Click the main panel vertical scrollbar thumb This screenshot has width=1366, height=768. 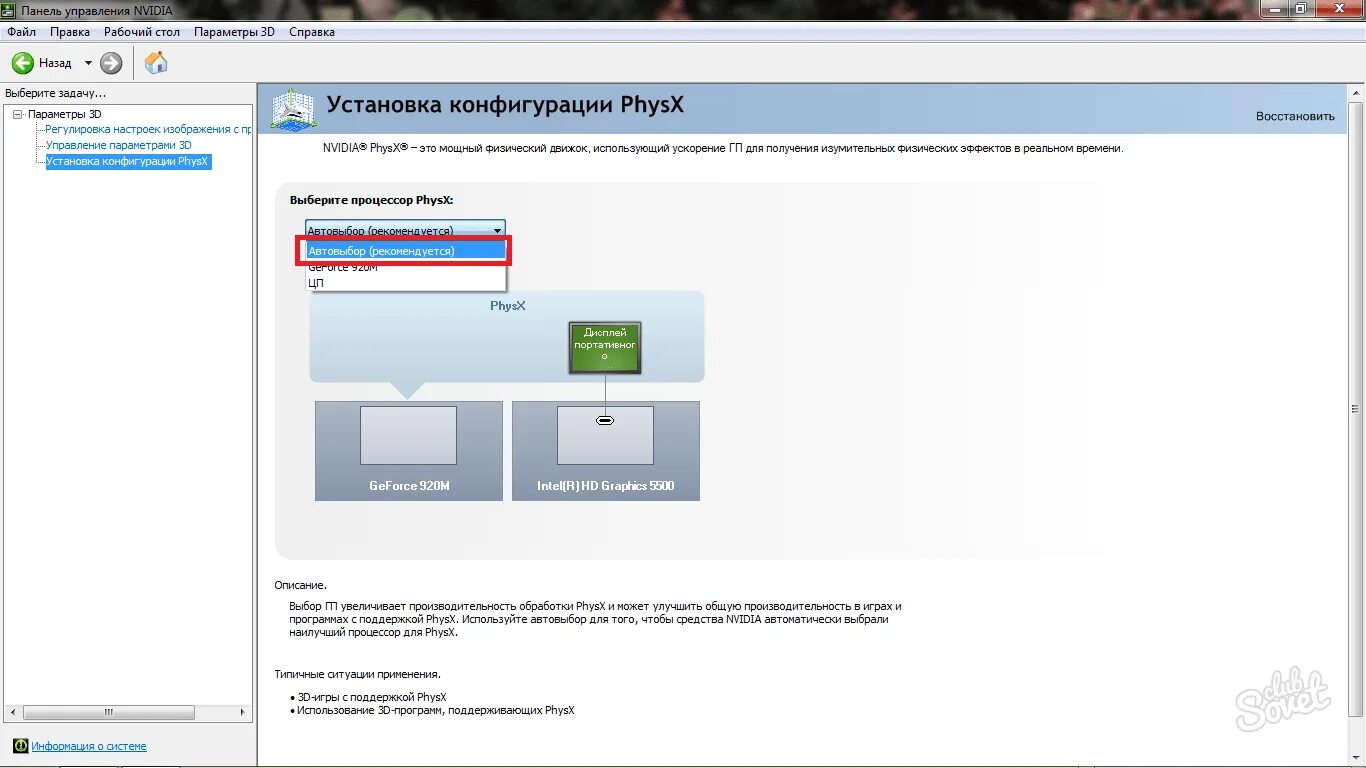(x=1356, y=408)
